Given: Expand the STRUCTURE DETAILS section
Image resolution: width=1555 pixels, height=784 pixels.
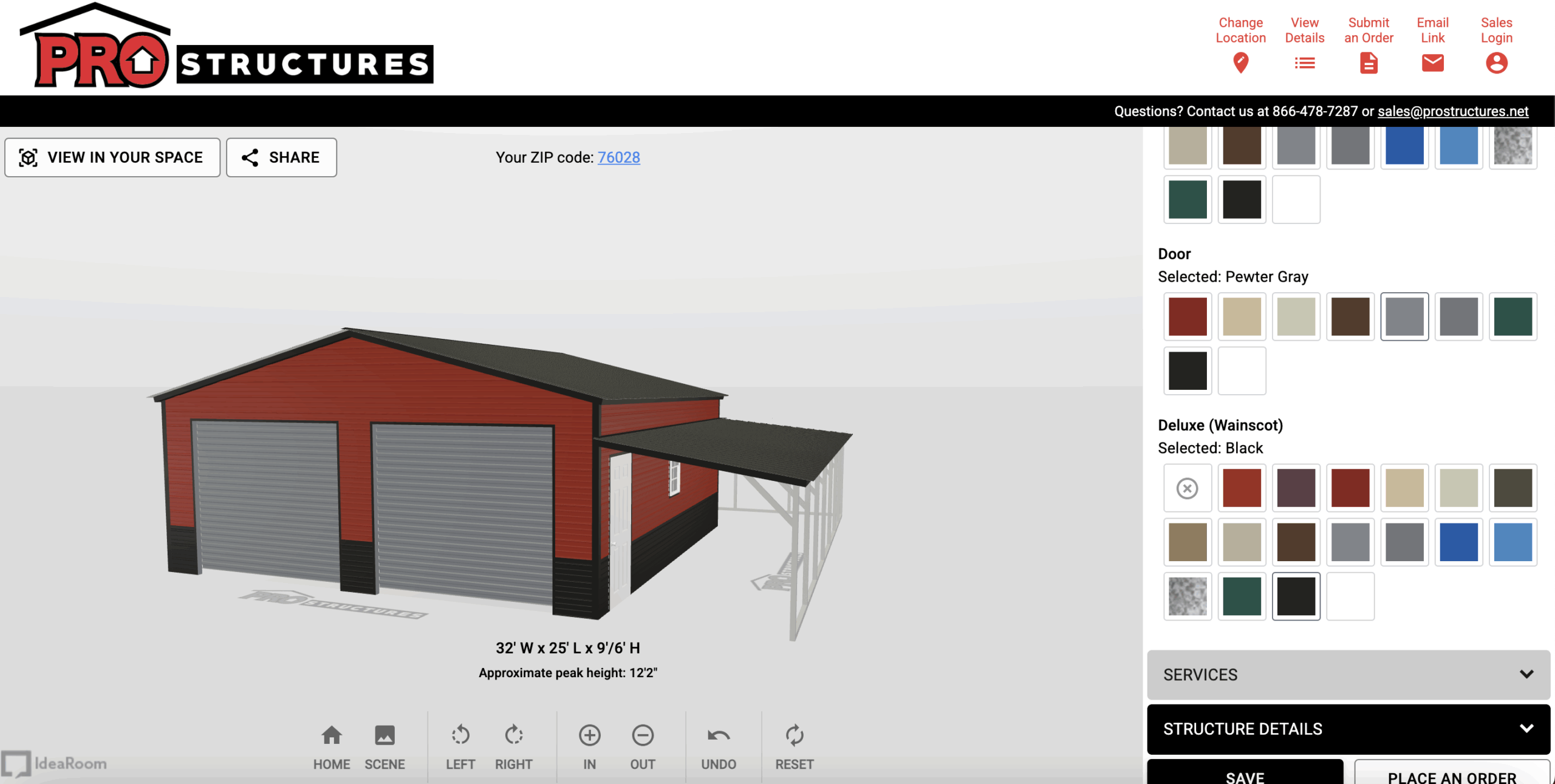Looking at the screenshot, I should coord(1348,729).
